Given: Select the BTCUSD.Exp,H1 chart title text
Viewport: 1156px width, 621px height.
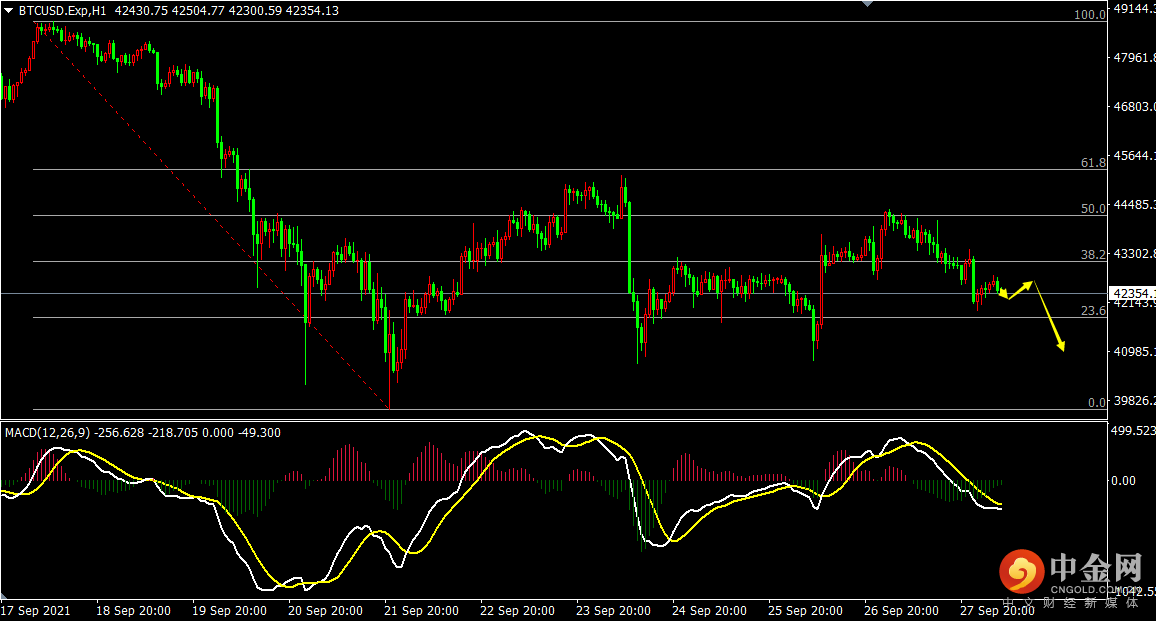Looking at the screenshot, I should 63,11.
